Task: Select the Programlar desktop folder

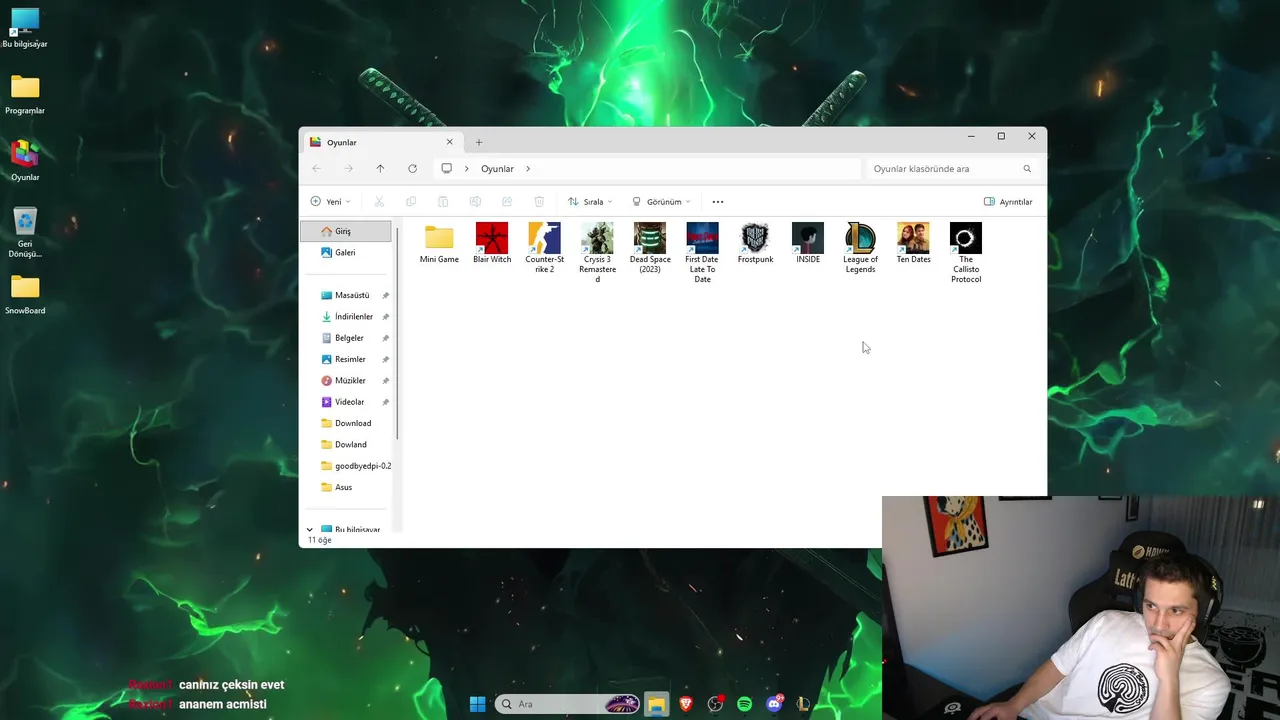Action: coord(25,95)
